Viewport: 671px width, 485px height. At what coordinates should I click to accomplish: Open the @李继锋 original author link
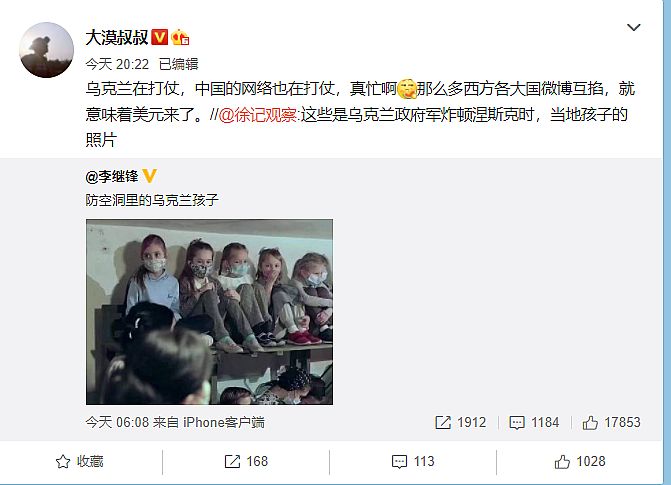[x=112, y=176]
